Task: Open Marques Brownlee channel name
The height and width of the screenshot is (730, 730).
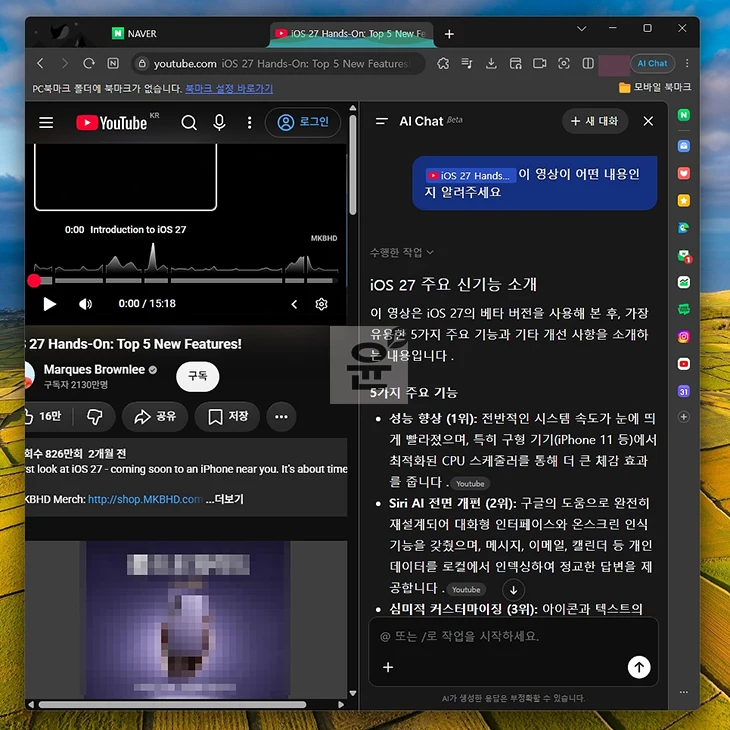Action: pos(94,370)
